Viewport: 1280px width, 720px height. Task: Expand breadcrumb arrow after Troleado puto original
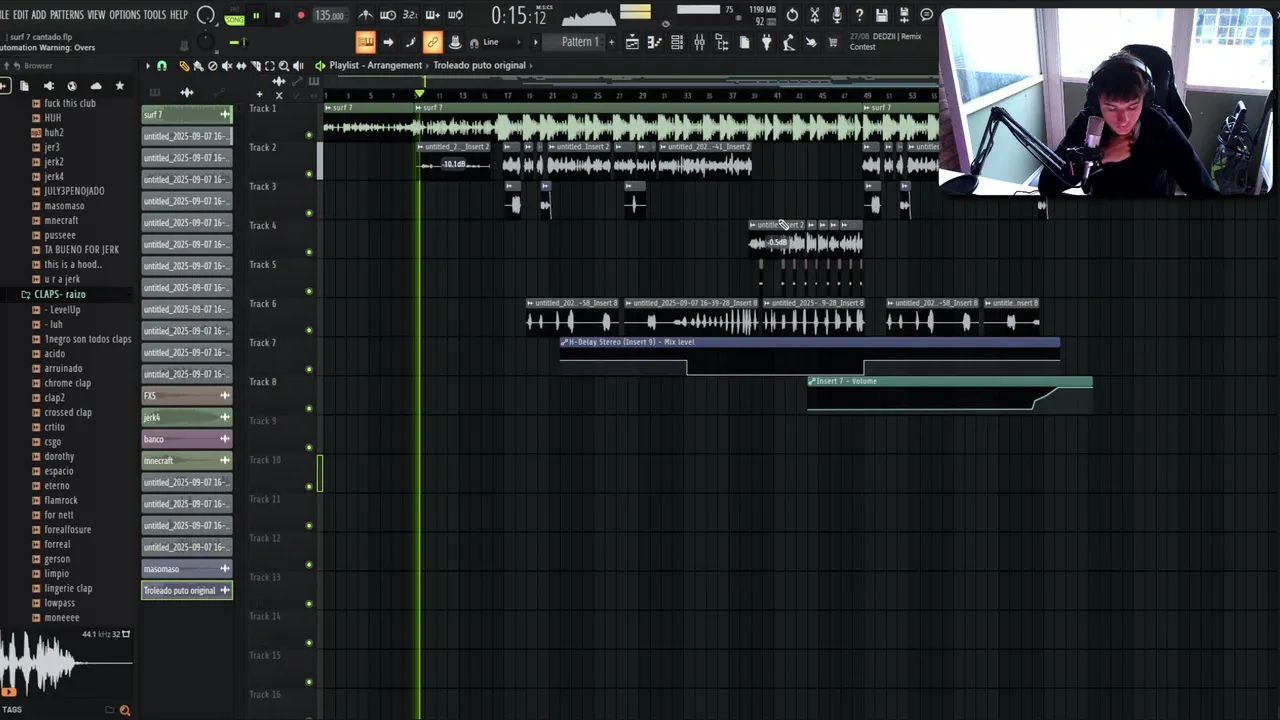coord(531,66)
